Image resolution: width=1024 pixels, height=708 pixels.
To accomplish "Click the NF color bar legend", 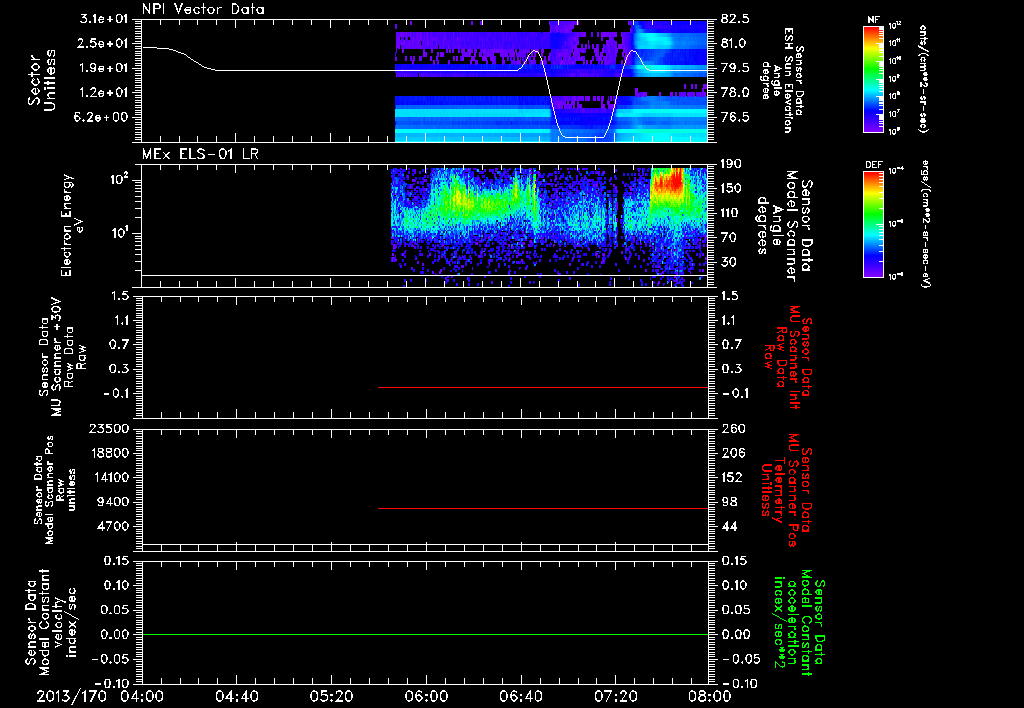I will coord(873,78).
